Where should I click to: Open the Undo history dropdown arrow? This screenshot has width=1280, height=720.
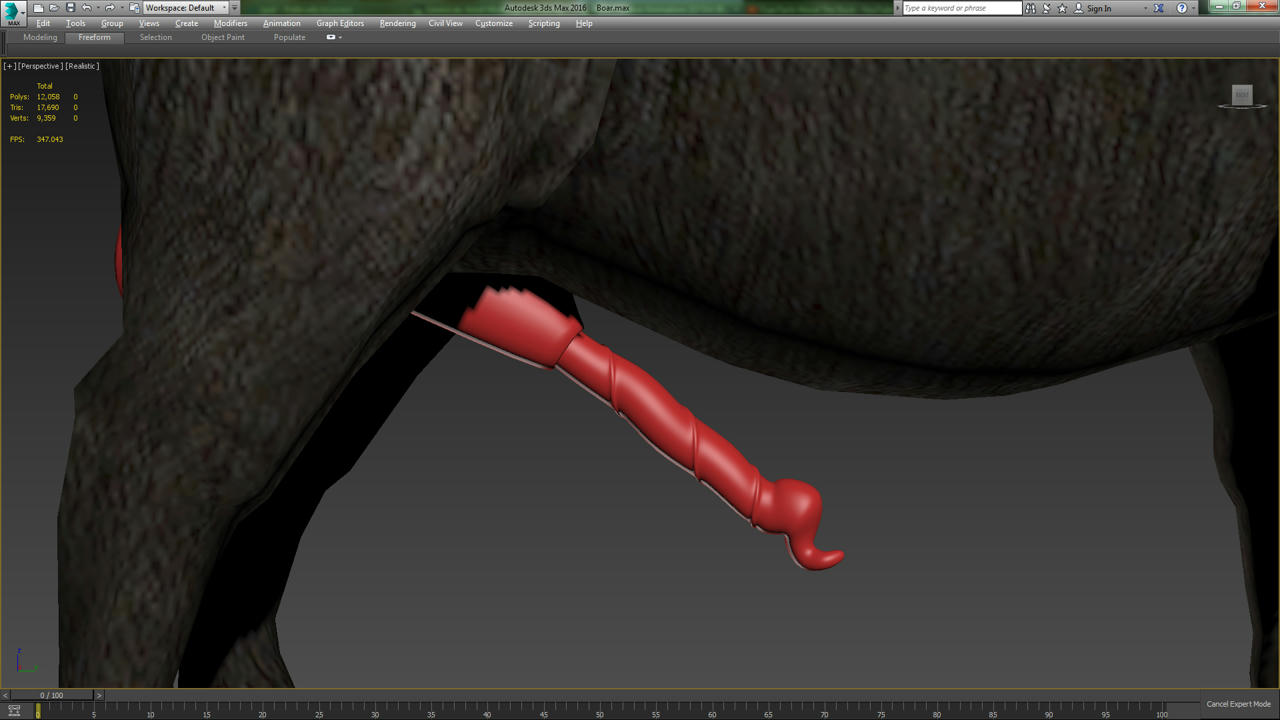pos(98,8)
